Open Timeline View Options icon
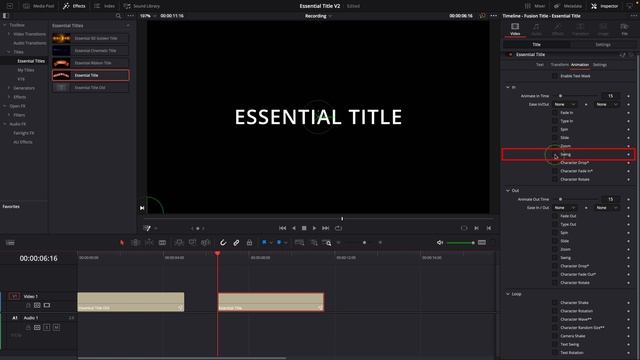640x360 pixels. click(x=10, y=243)
